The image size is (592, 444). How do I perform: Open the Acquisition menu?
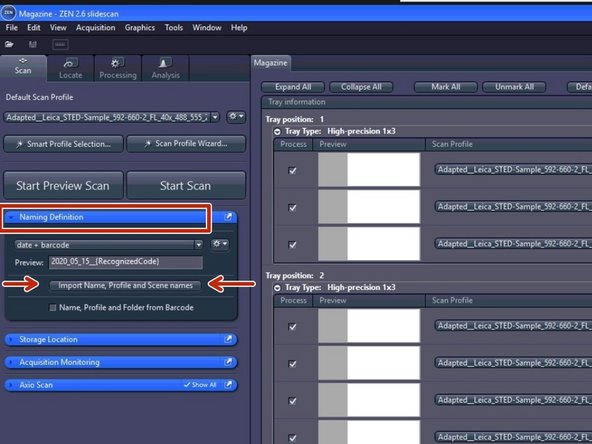[x=96, y=28]
